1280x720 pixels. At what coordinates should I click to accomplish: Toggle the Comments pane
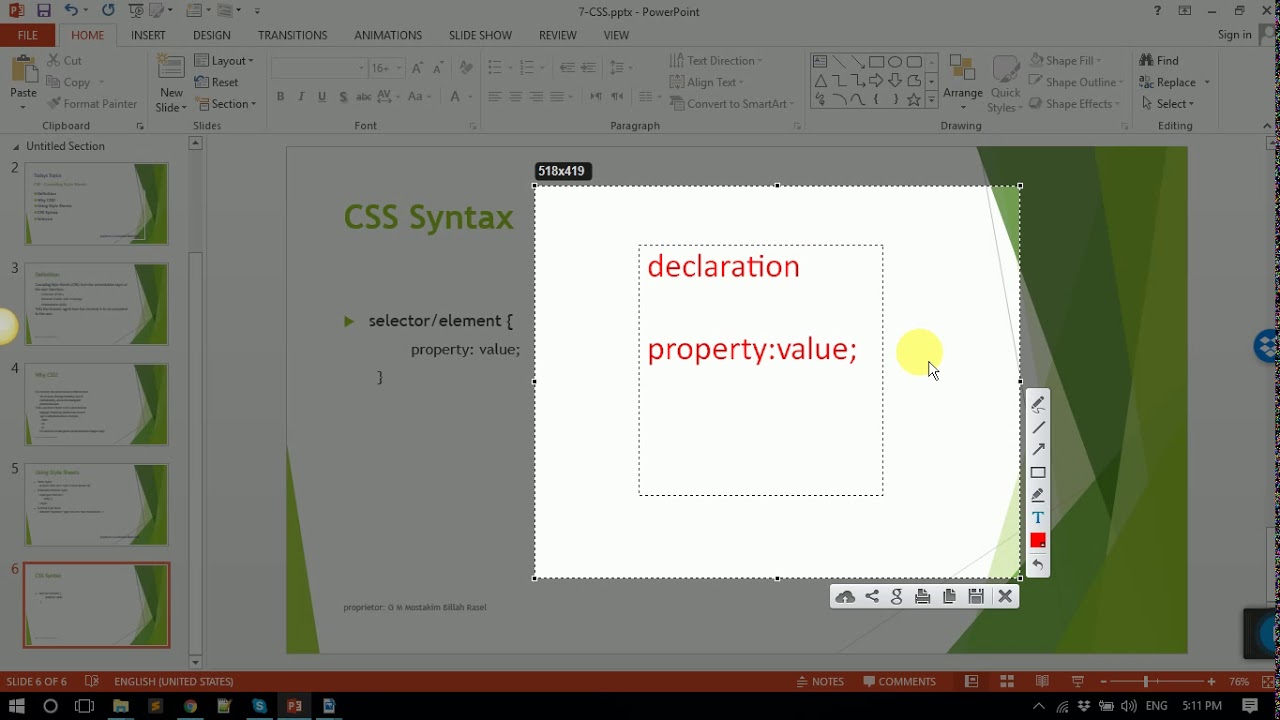pyautogui.click(x=899, y=682)
